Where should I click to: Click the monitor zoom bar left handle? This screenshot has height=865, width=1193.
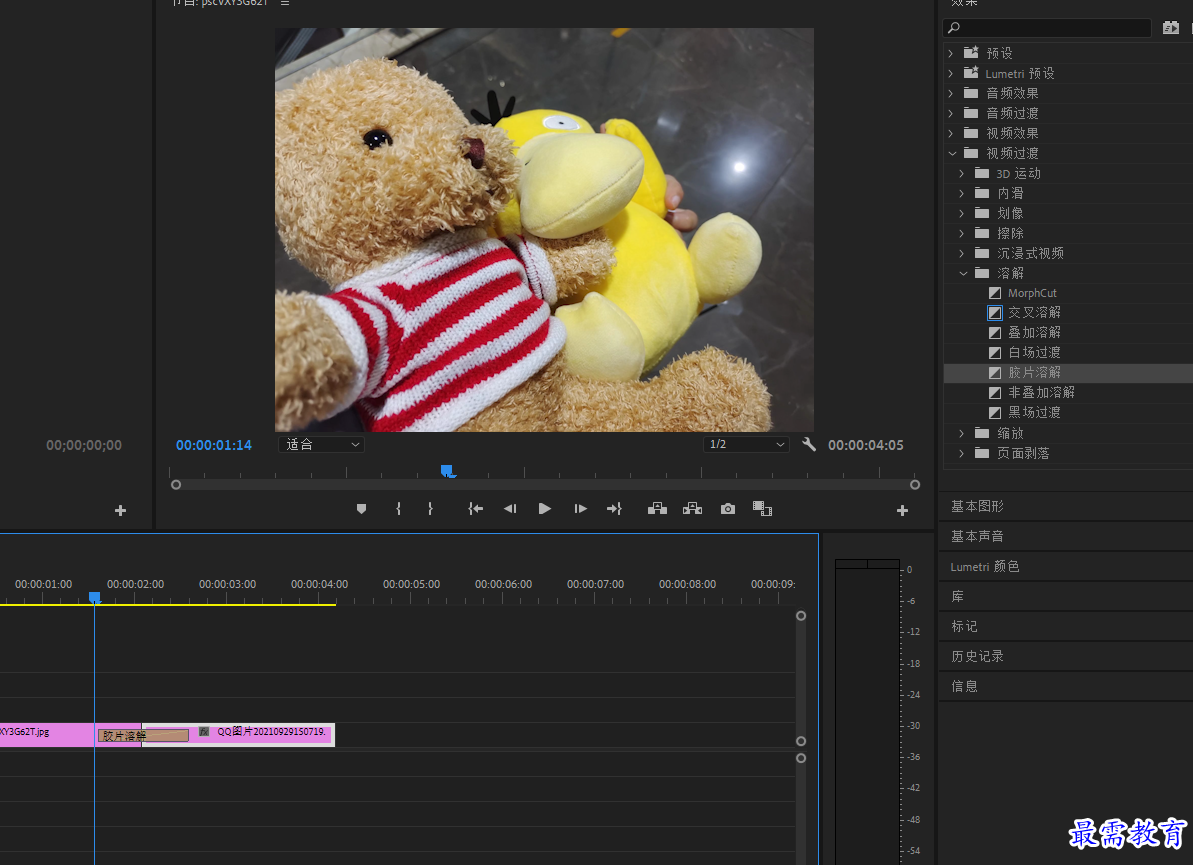(x=176, y=485)
